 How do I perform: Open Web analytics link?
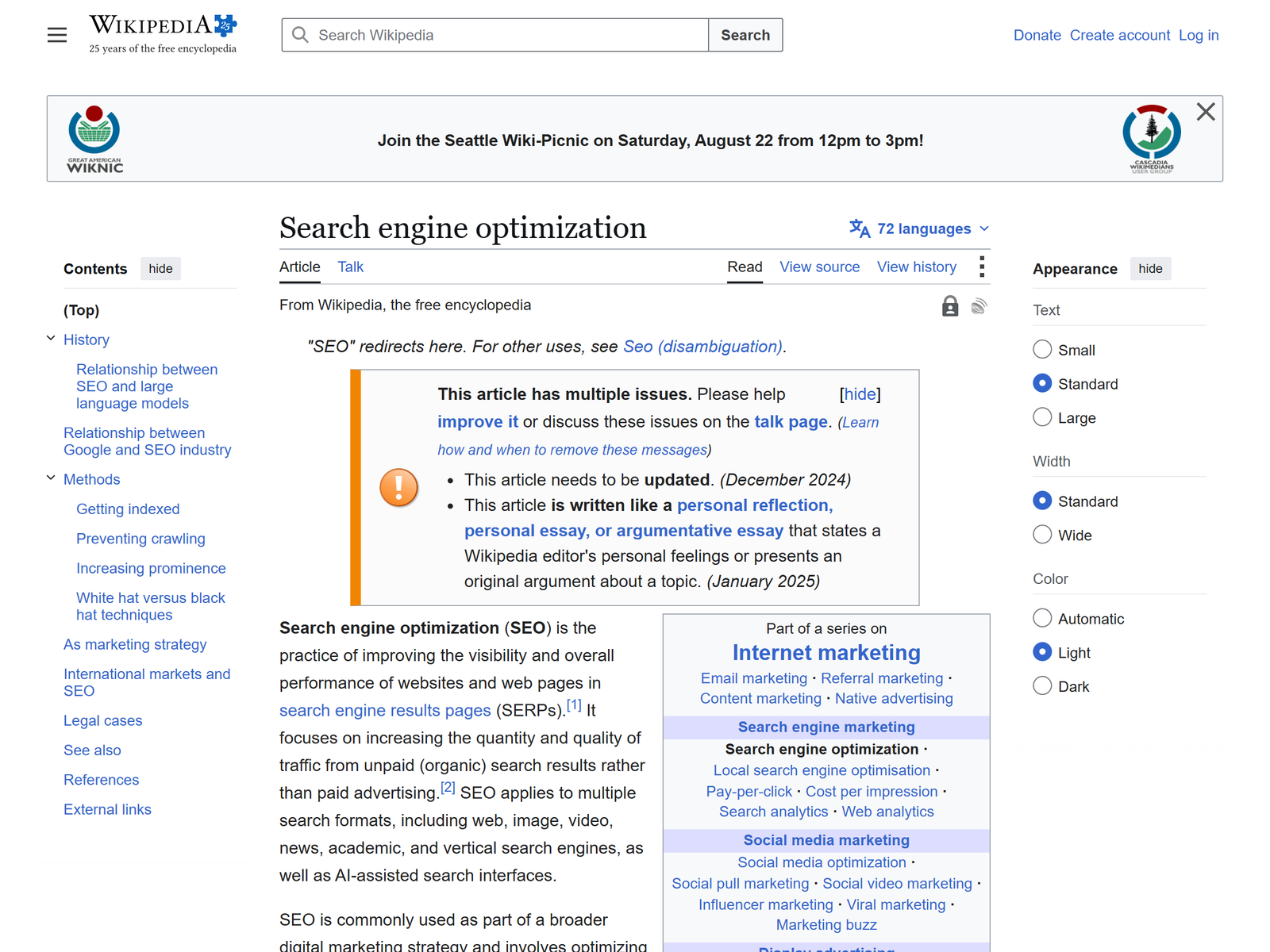point(887,812)
